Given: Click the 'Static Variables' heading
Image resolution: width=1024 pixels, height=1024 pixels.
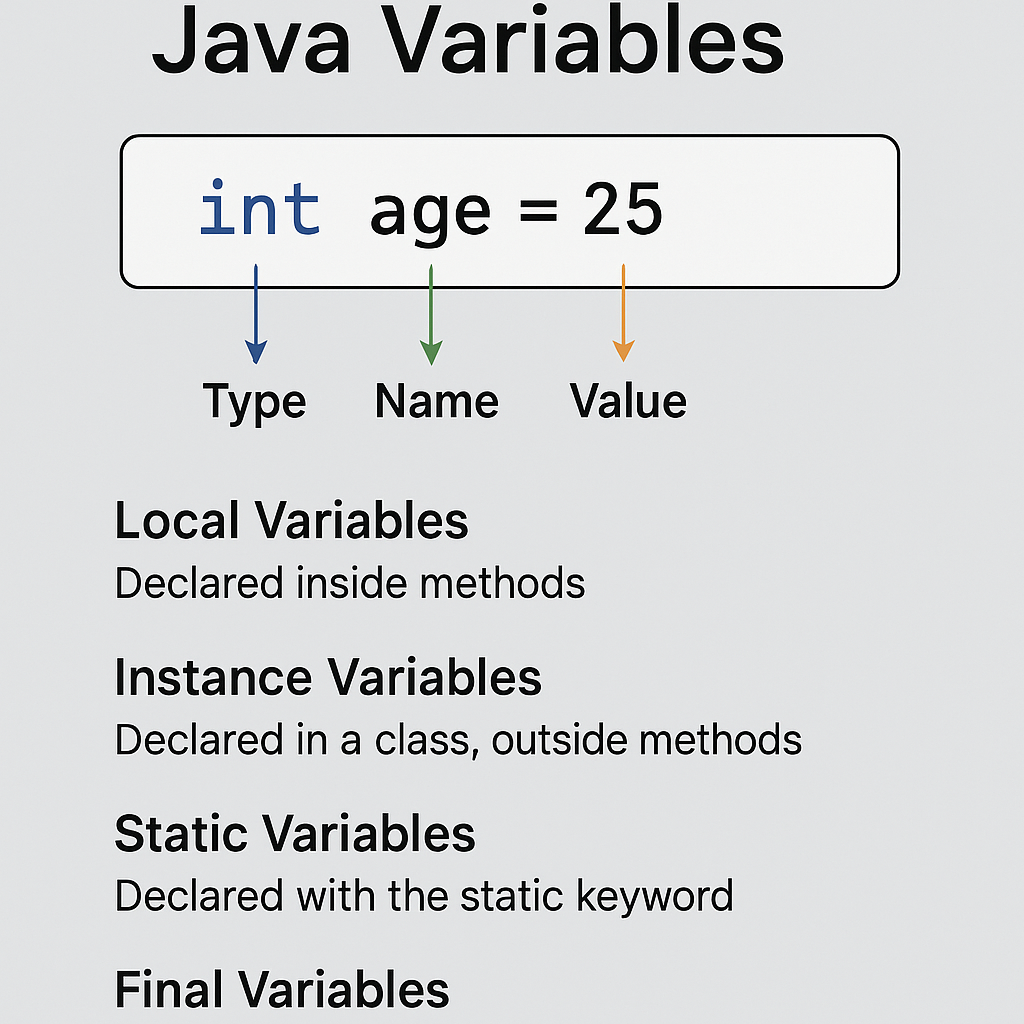Looking at the screenshot, I should click(x=295, y=834).
